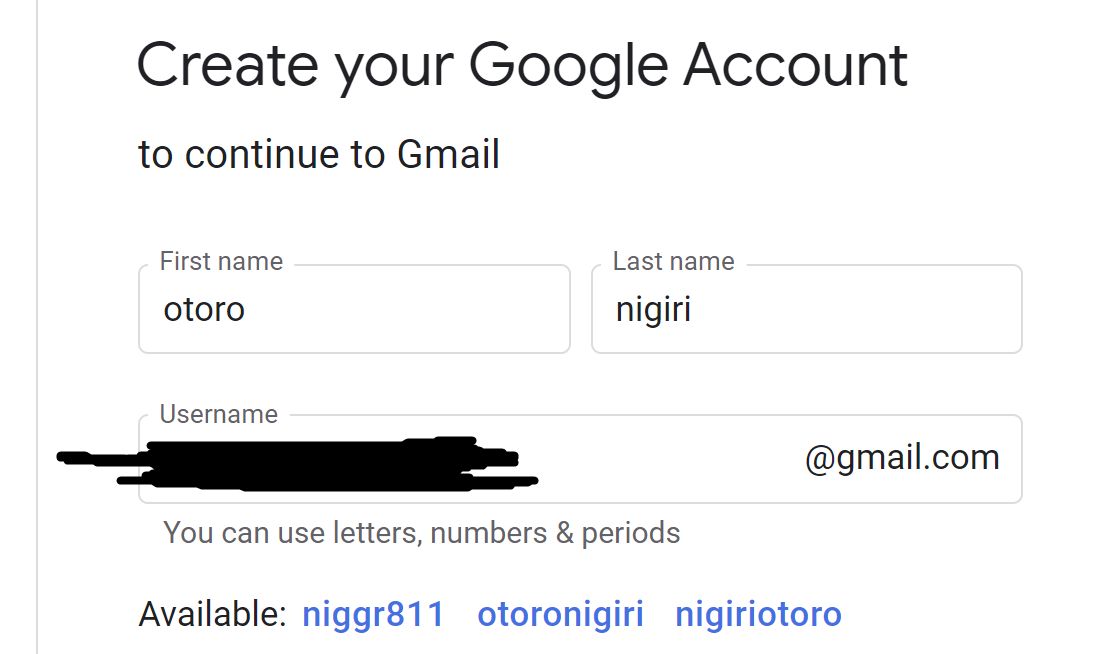This screenshot has height=654, width=1111.
Task: Click the word Gmail in the subtitle
Action: [451, 154]
